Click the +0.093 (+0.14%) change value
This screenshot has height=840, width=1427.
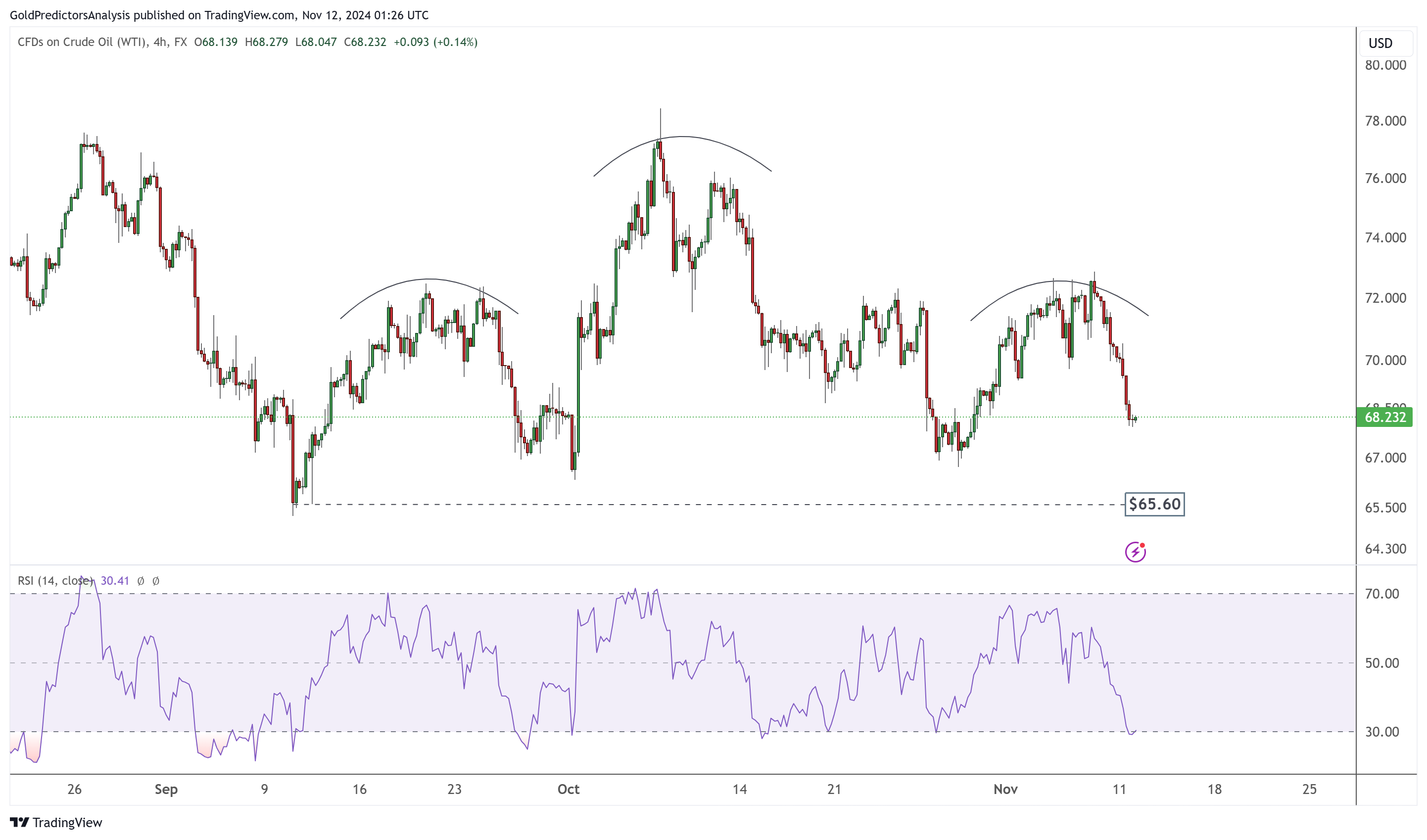[x=435, y=42]
